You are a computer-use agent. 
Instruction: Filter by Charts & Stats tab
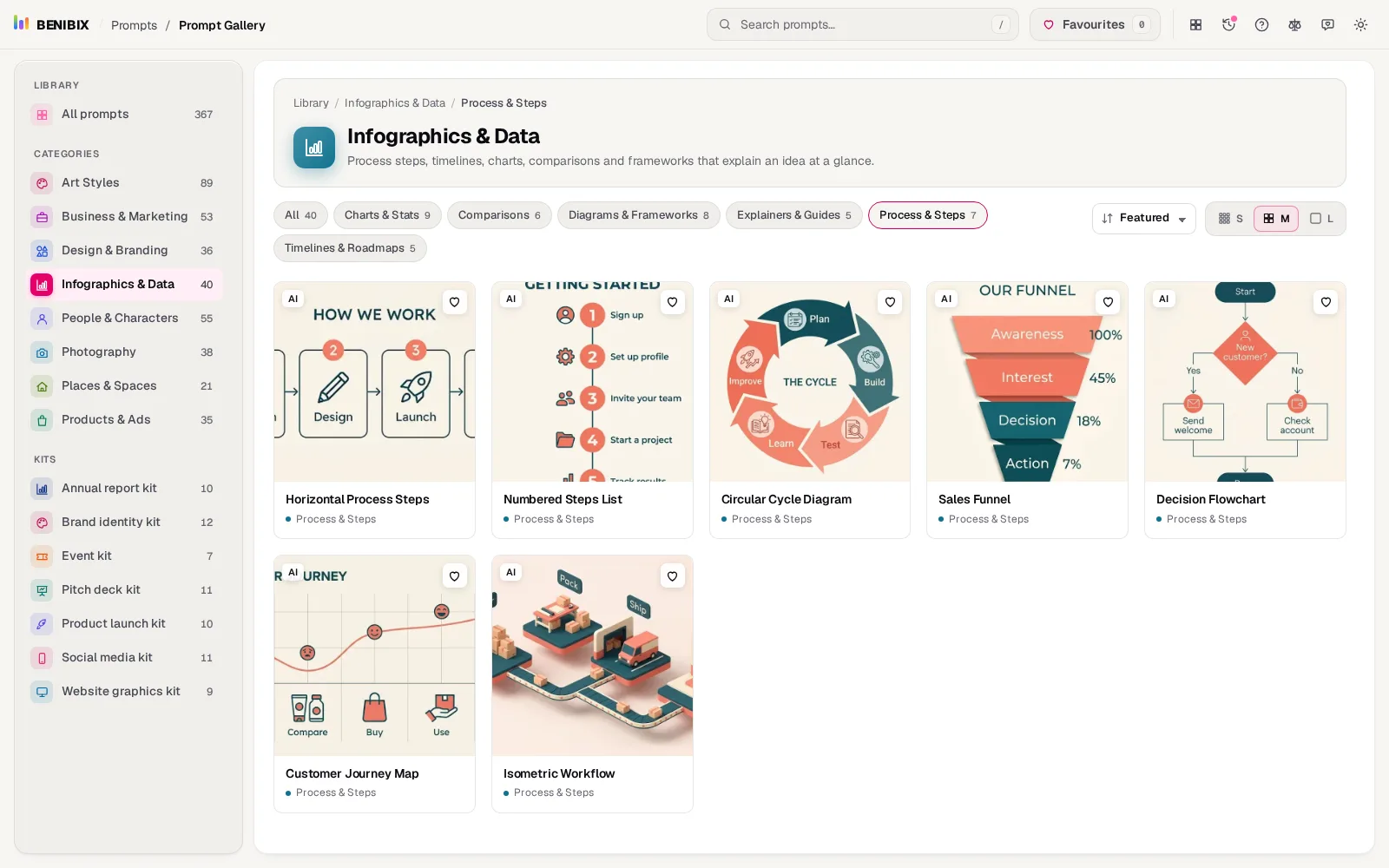pos(387,215)
